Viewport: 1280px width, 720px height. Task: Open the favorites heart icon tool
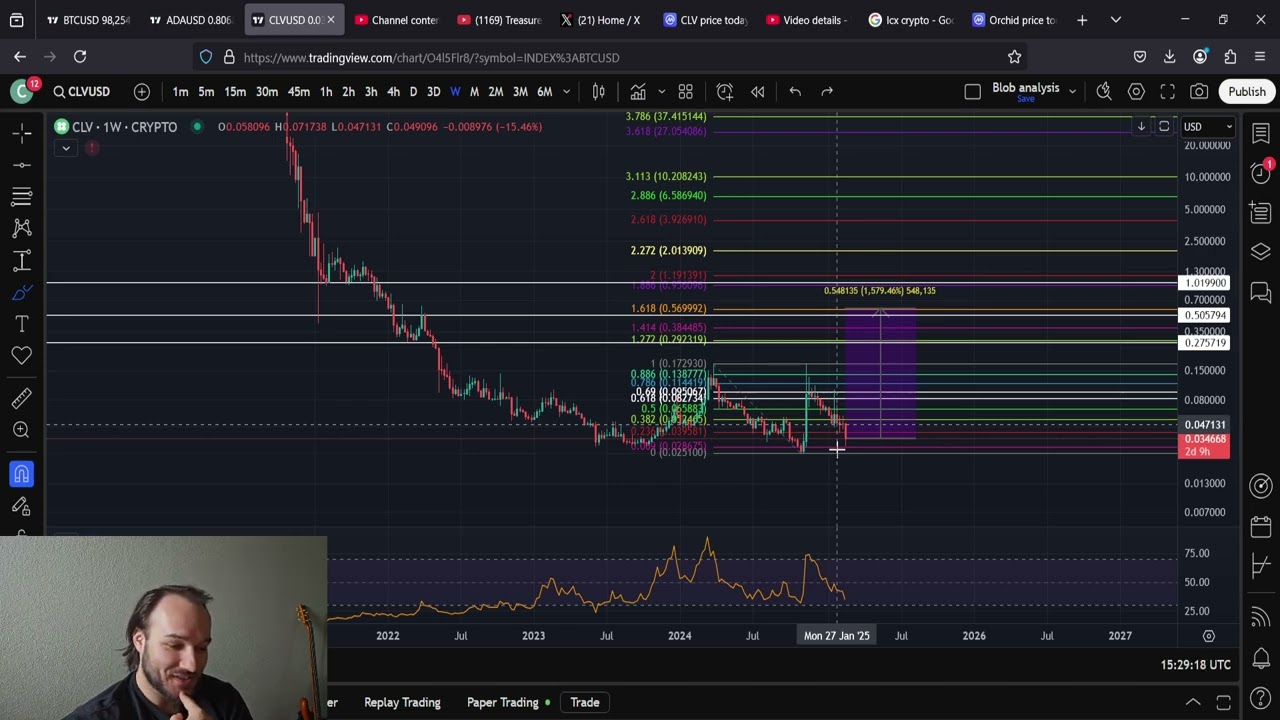click(x=21, y=356)
